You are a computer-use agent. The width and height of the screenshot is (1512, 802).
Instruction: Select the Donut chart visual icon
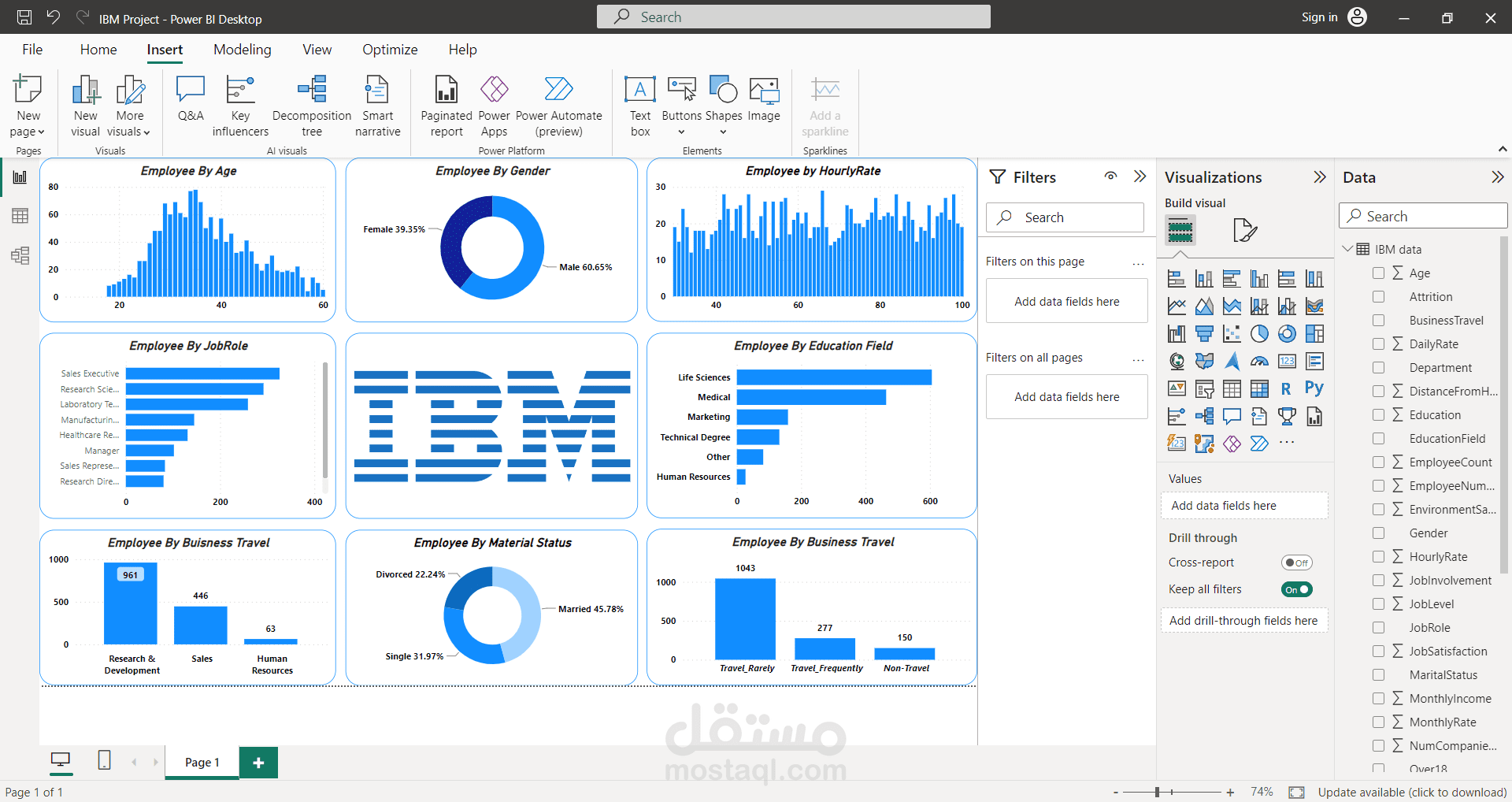pyautogui.click(x=1287, y=334)
